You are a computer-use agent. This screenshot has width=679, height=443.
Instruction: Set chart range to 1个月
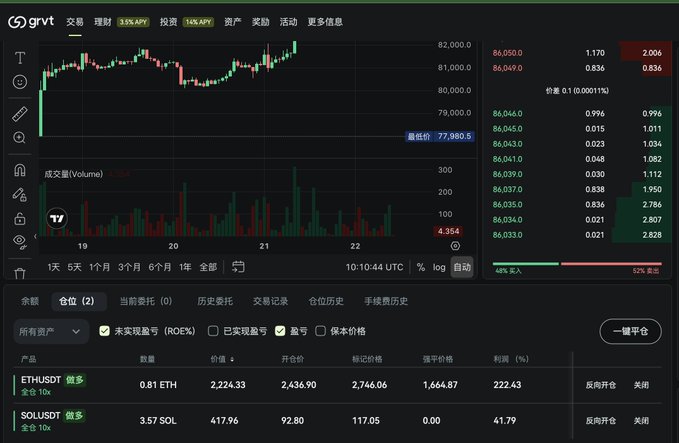pyautogui.click(x=100, y=267)
